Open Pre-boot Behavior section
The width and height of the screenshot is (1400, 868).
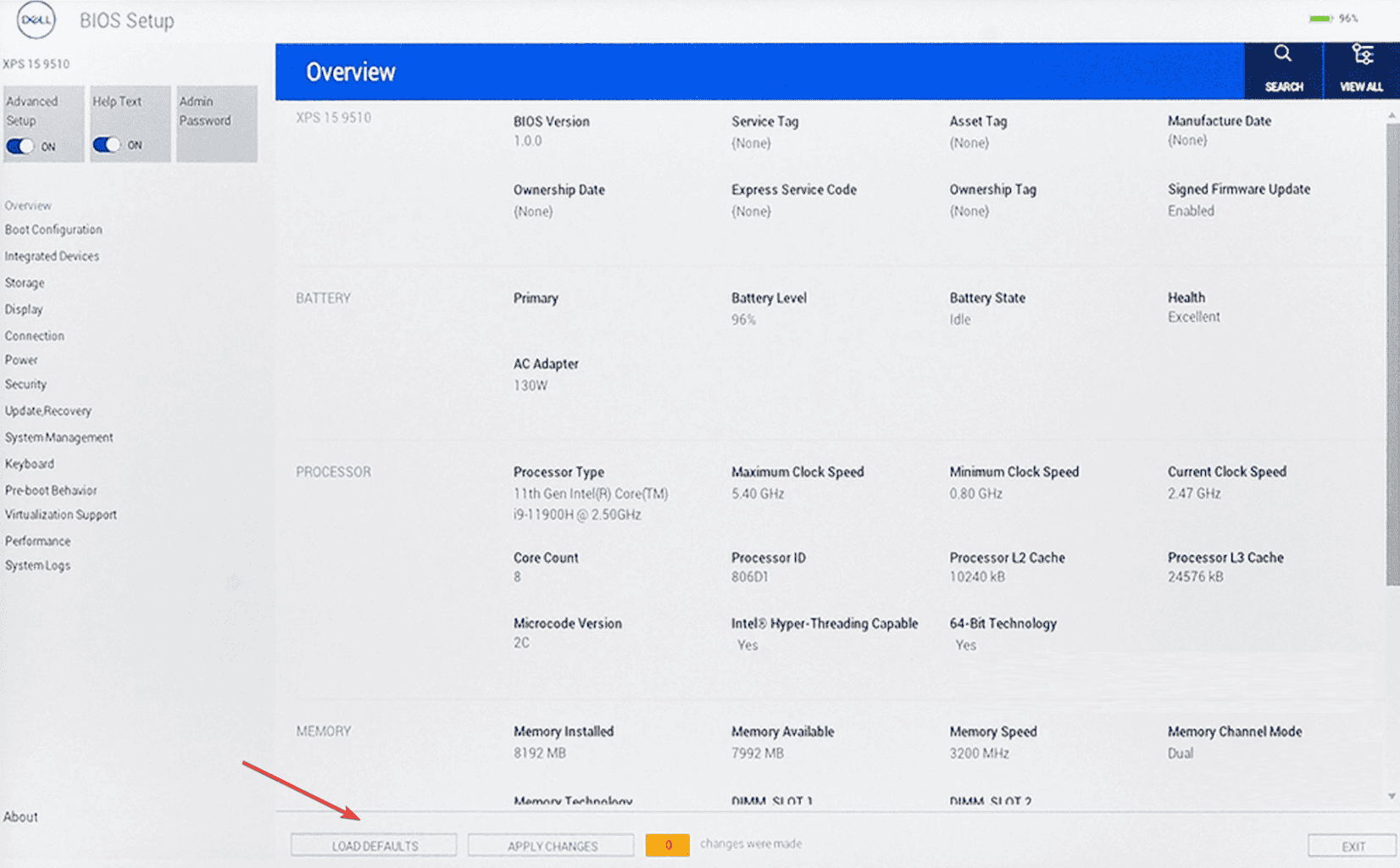point(51,490)
